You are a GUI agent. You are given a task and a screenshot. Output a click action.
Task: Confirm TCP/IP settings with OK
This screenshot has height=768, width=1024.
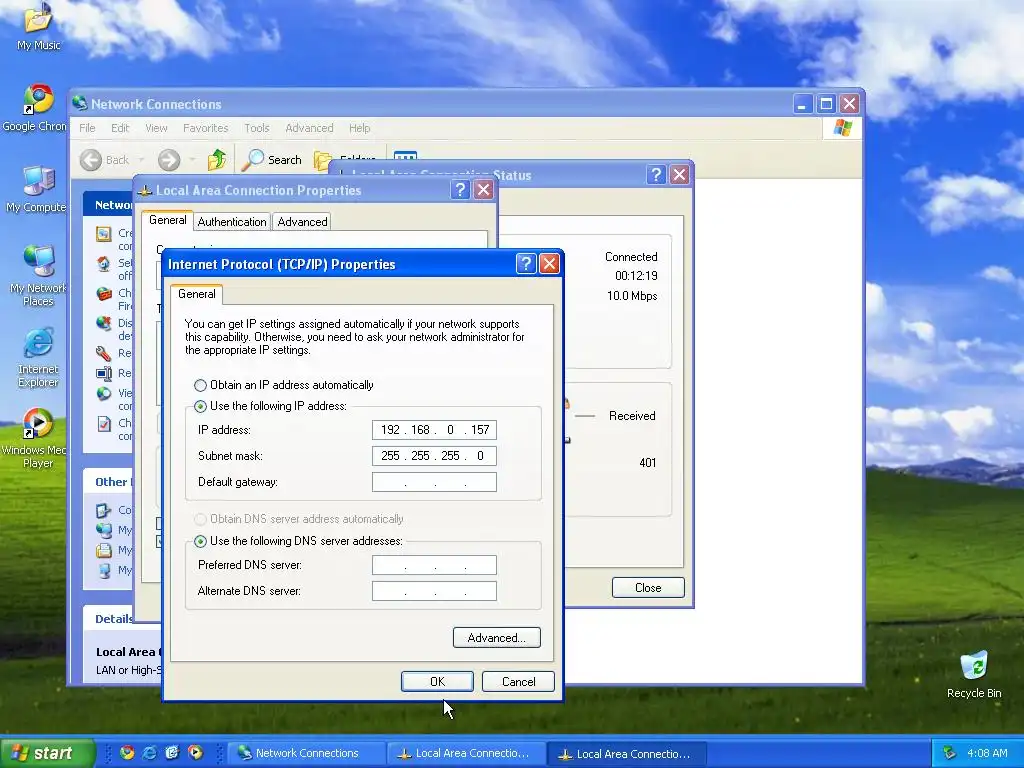click(438, 681)
